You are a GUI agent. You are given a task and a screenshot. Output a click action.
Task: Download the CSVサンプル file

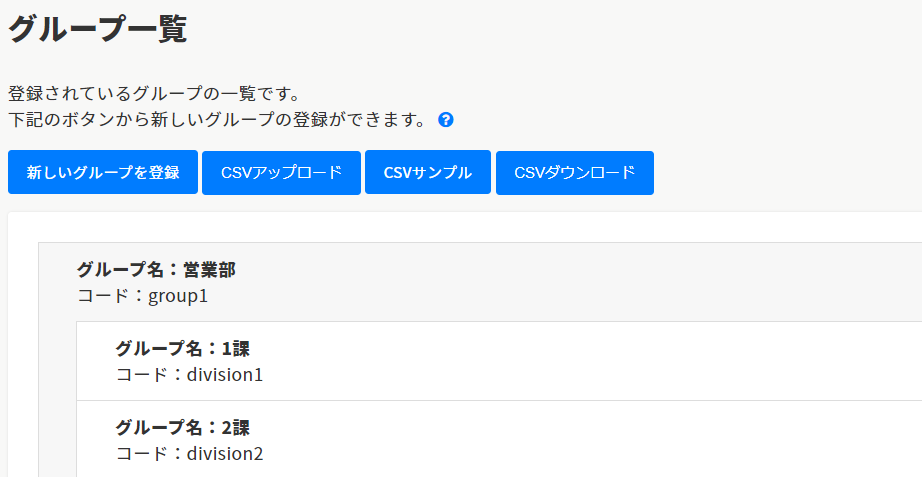pyautogui.click(x=428, y=173)
